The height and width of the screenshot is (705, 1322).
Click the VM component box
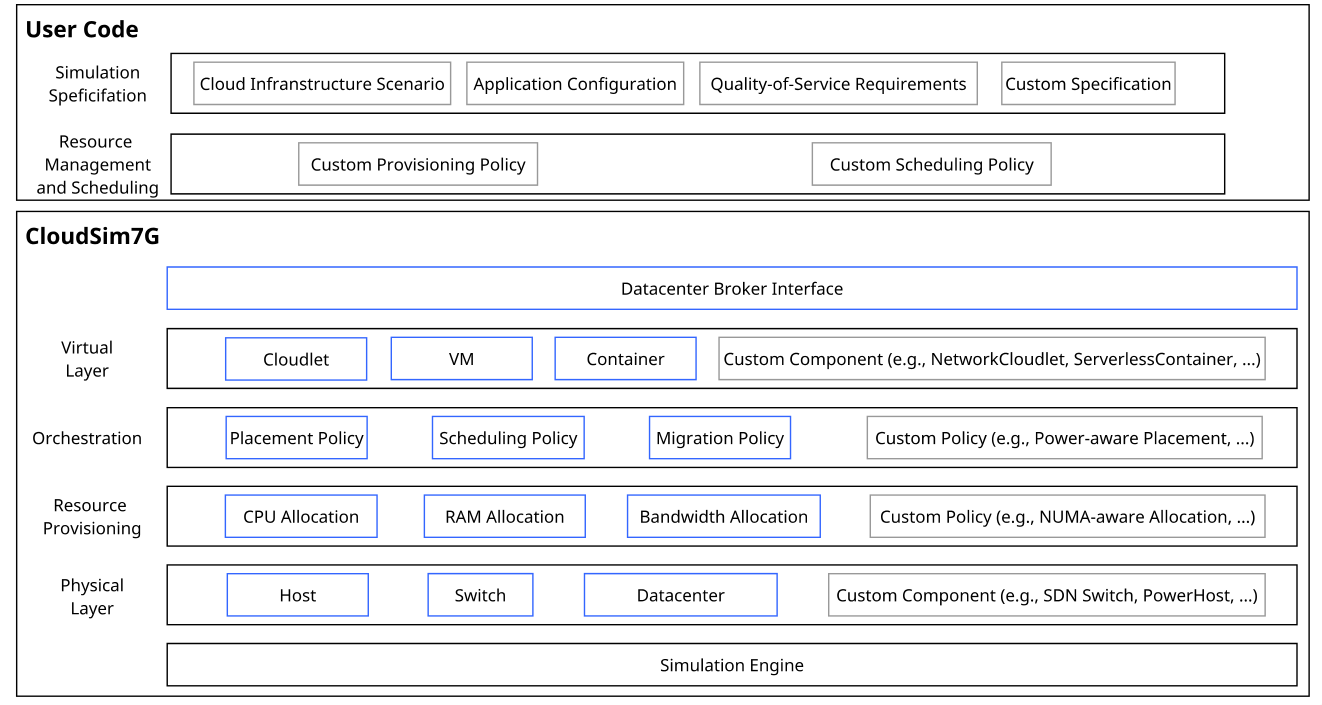pos(461,359)
